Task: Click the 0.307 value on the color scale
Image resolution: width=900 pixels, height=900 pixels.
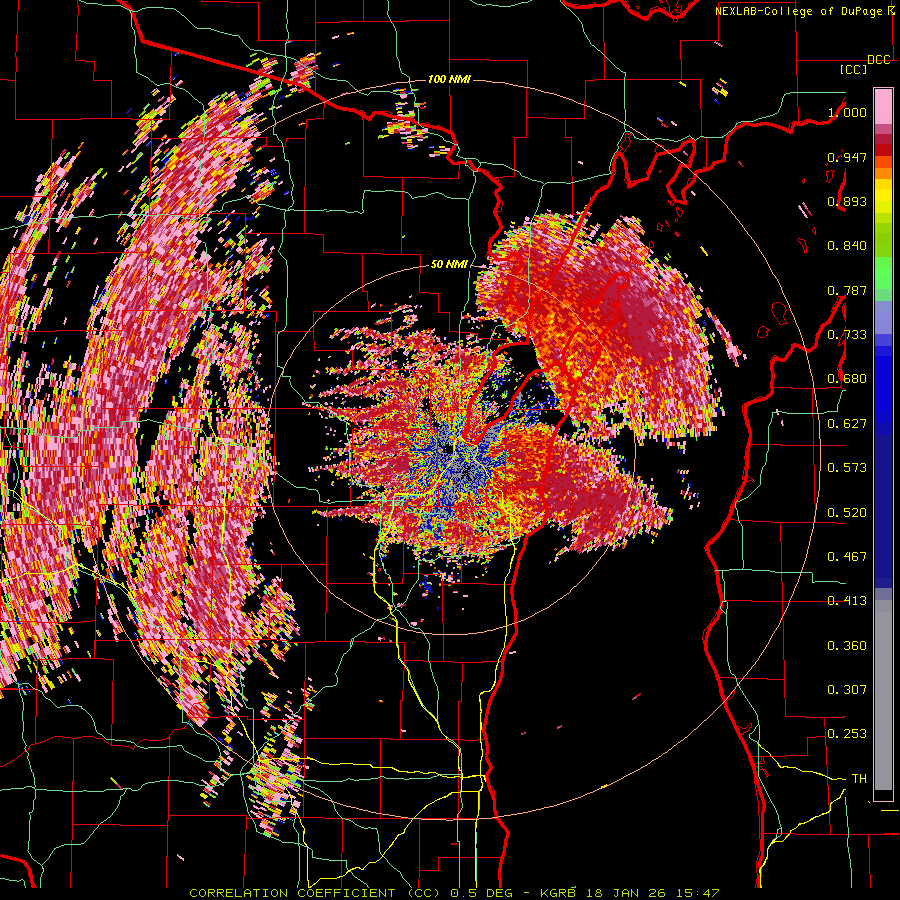Action: [847, 690]
